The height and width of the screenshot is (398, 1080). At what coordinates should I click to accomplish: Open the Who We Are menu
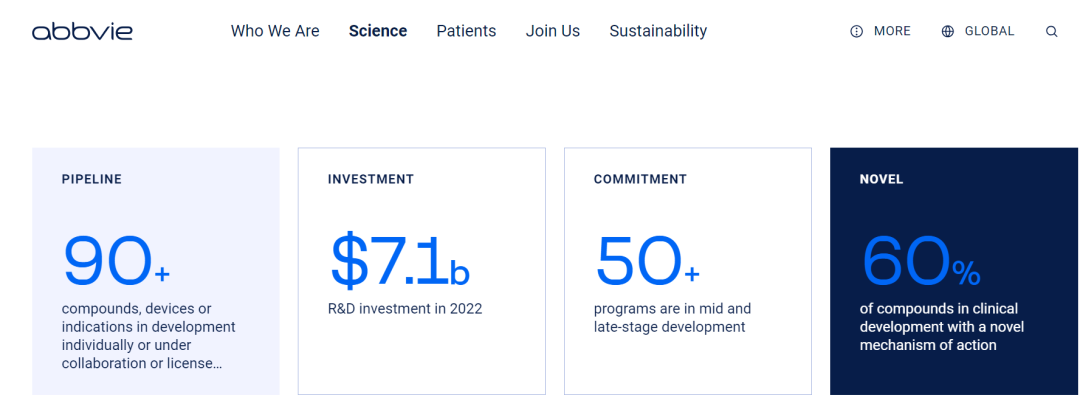click(x=275, y=31)
